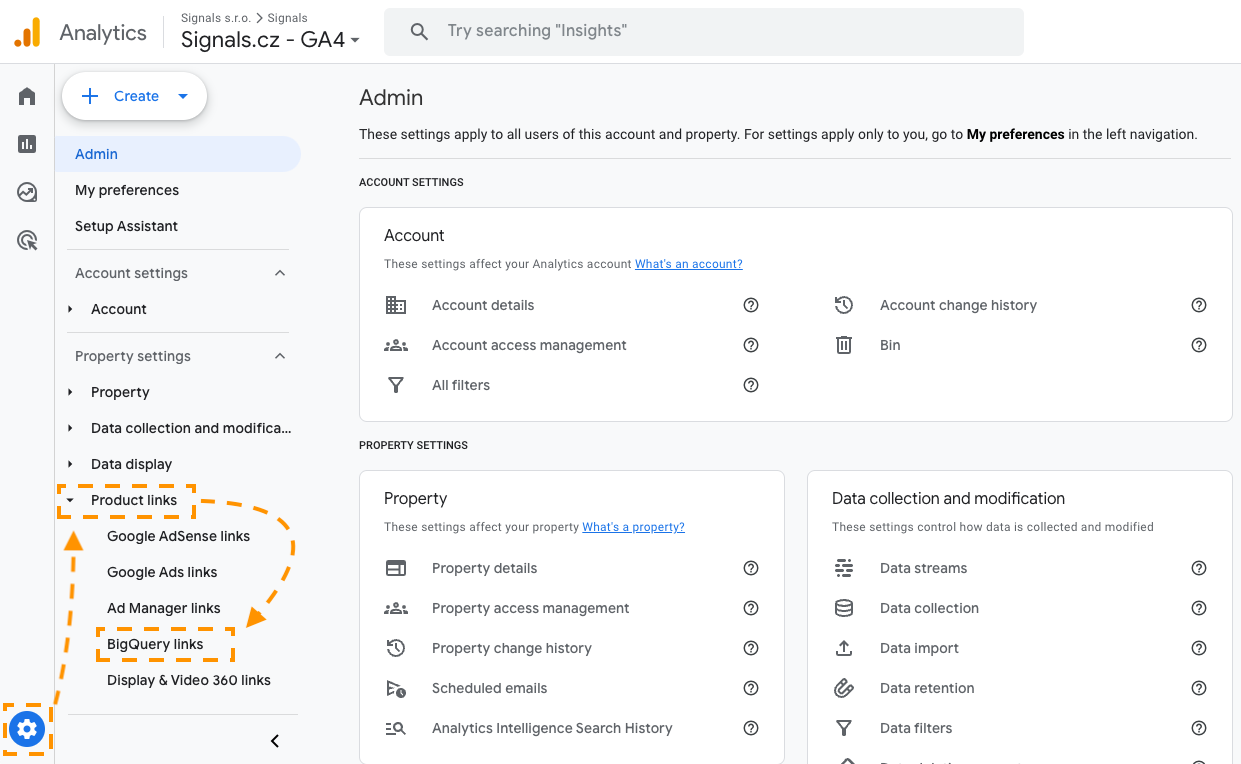Open the Reports icon in left rail
This screenshot has height=764, width=1241.
[27, 144]
